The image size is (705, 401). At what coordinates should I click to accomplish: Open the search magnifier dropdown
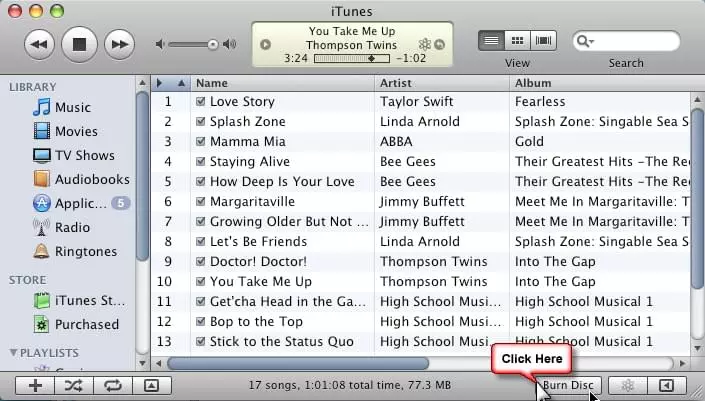tap(585, 41)
